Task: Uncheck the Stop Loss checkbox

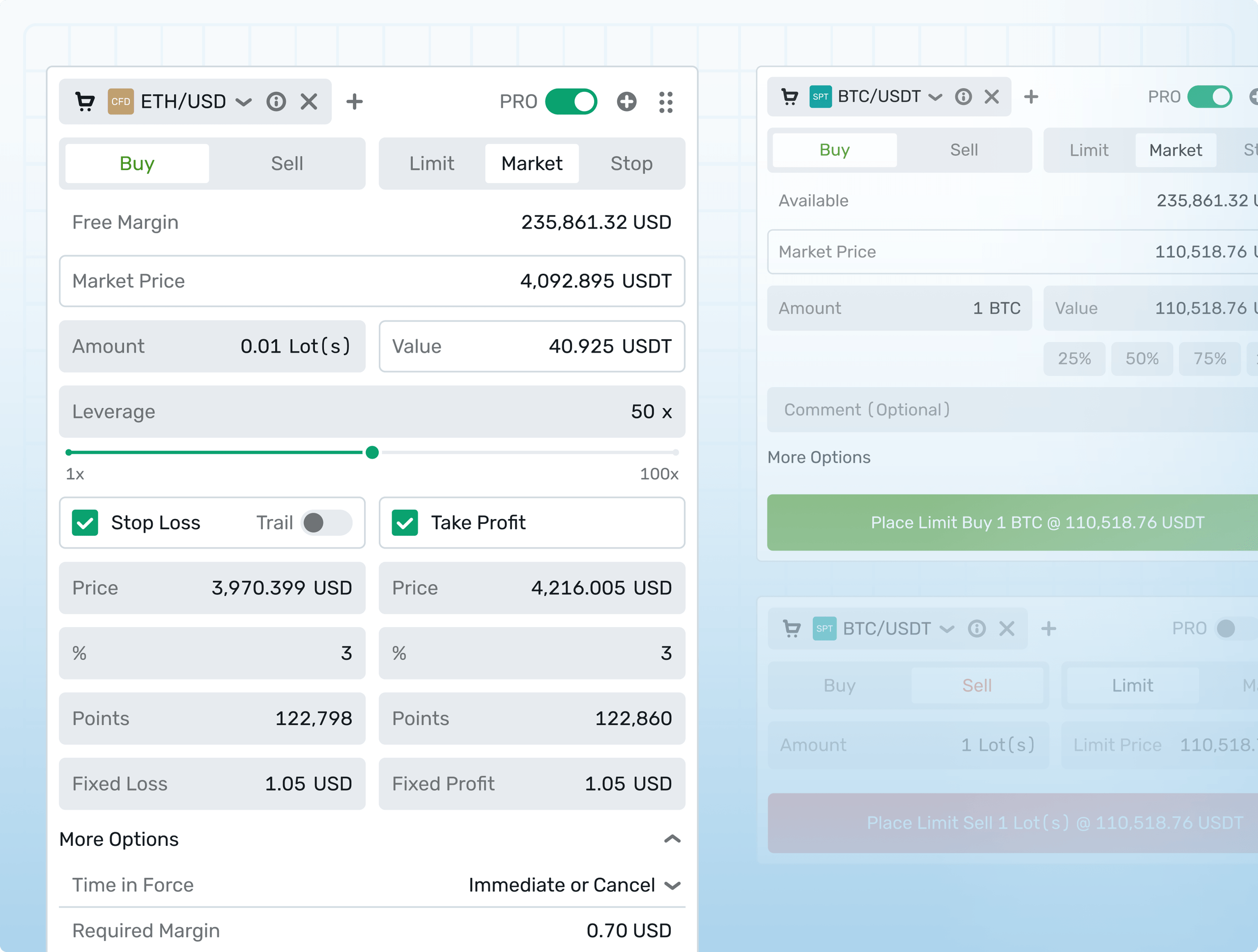Action: coord(86,522)
